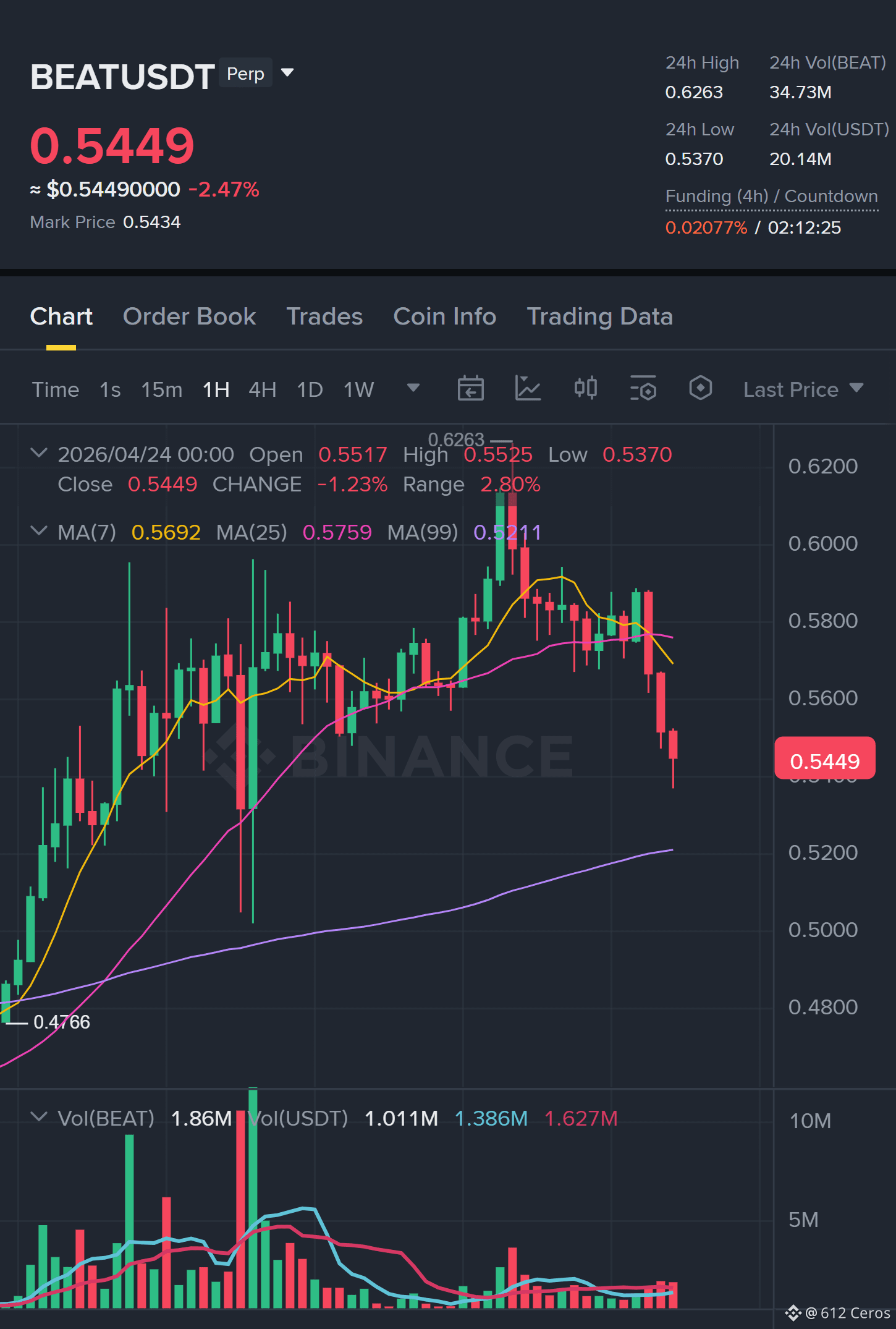Expand the more timeframes dropdown arrow
Image resolution: width=896 pixels, height=1329 pixels.
tap(413, 388)
